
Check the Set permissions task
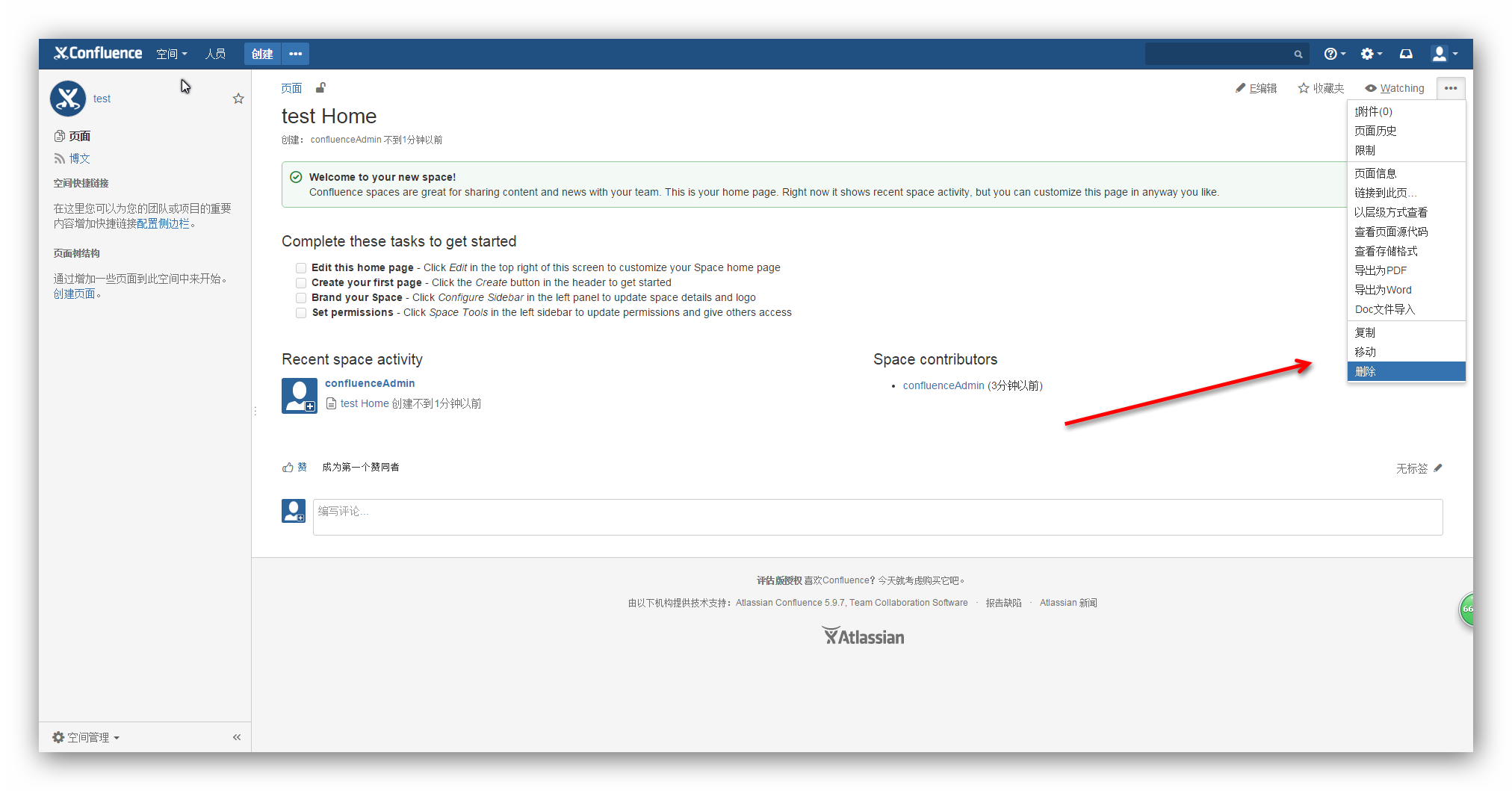(x=301, y=312)
